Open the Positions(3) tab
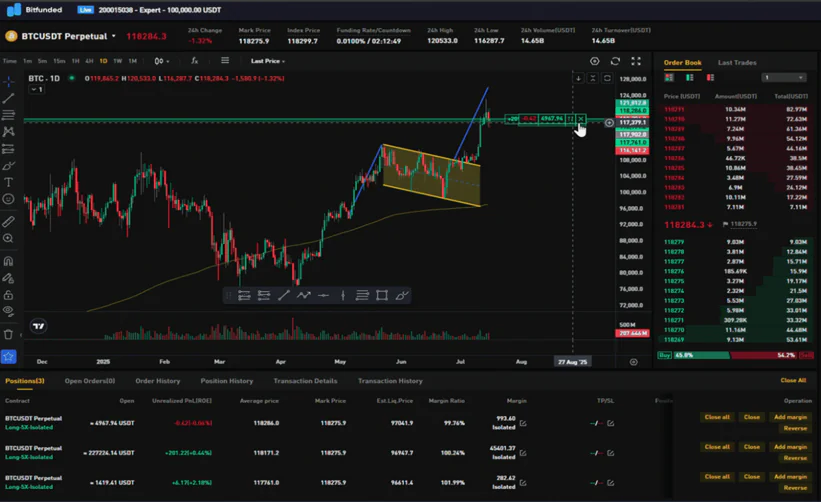 (x=25, y=381)
